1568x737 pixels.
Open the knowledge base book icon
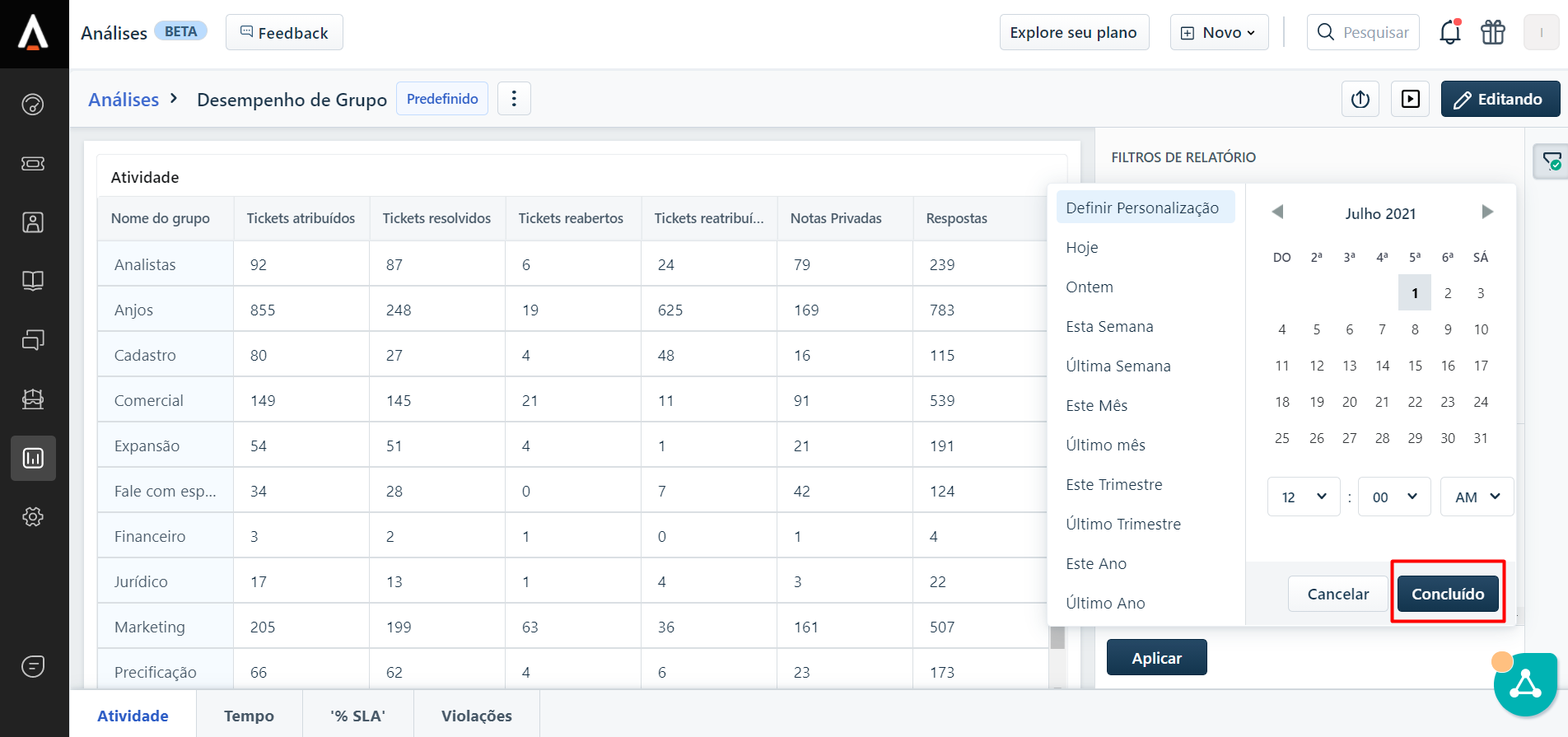coord(33,282)
